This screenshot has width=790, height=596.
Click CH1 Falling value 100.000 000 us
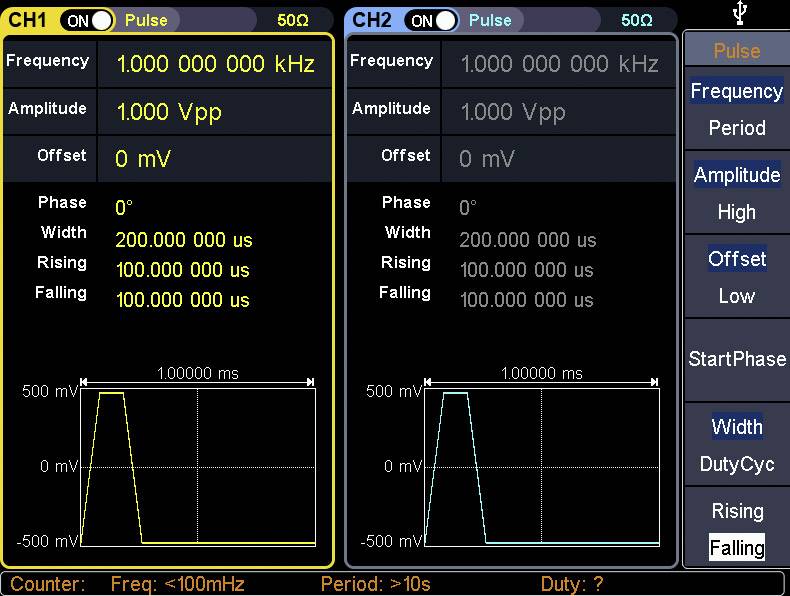click(x=182, y=300)
